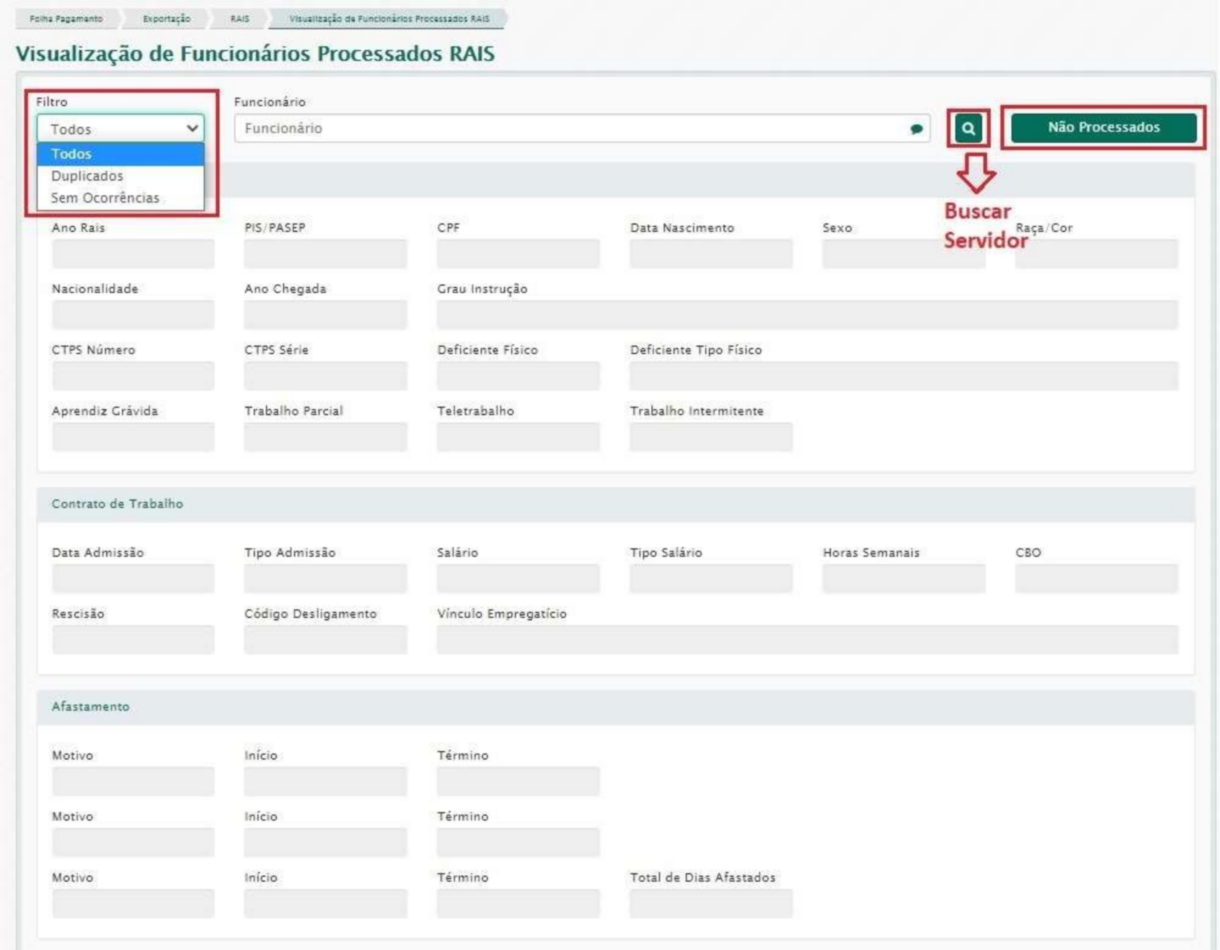1220x950 pixels.
Task: Click the CPF field
Action: coord(518,254)
